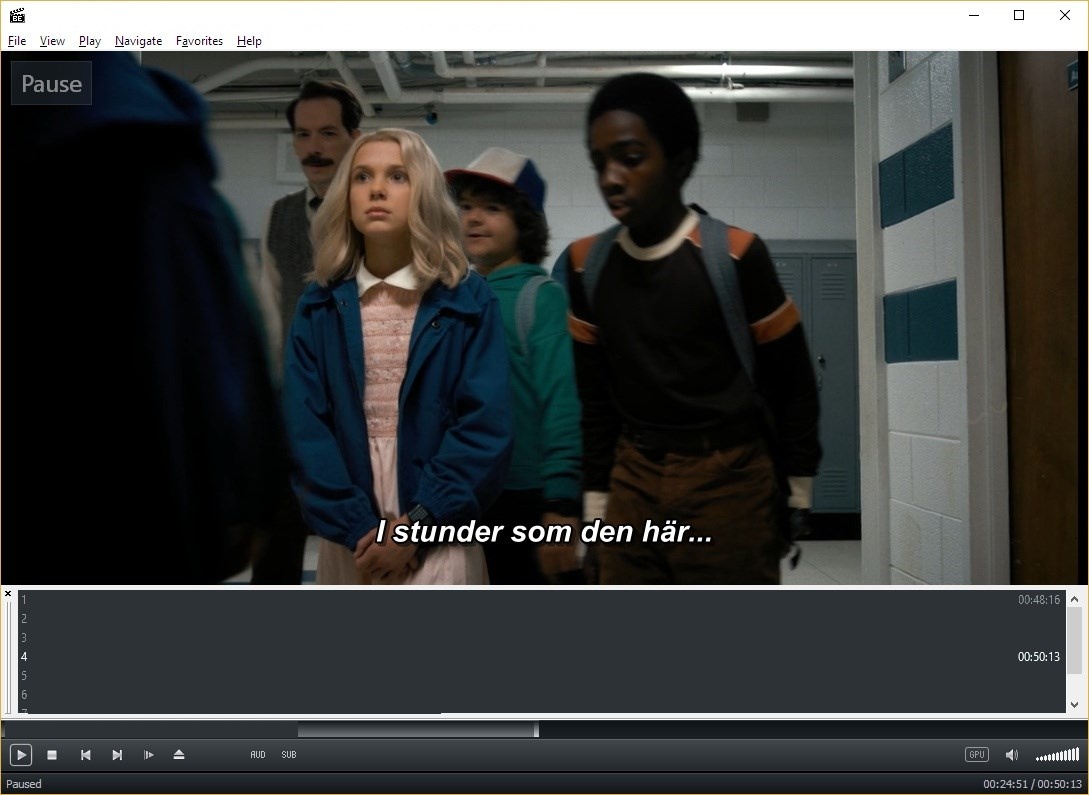Select playlist item 5
Viewport: 1089px width, 795px height.
542,676
